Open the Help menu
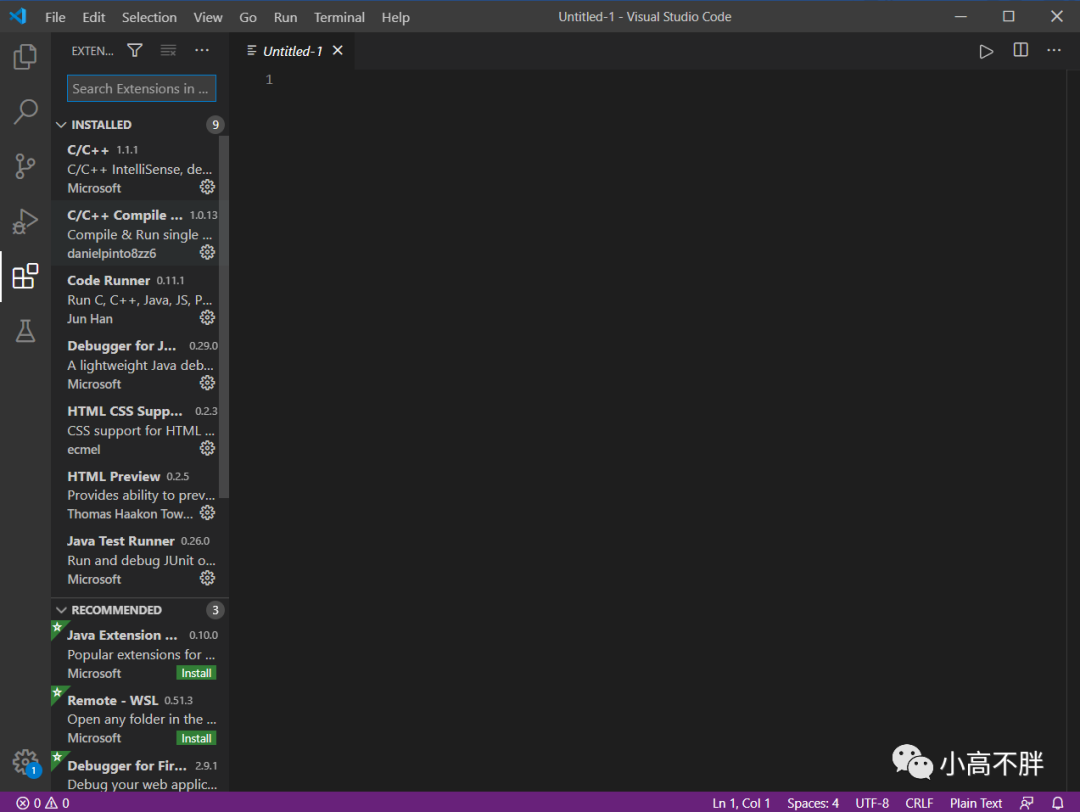1080x812 pixels. pos(395,17)
